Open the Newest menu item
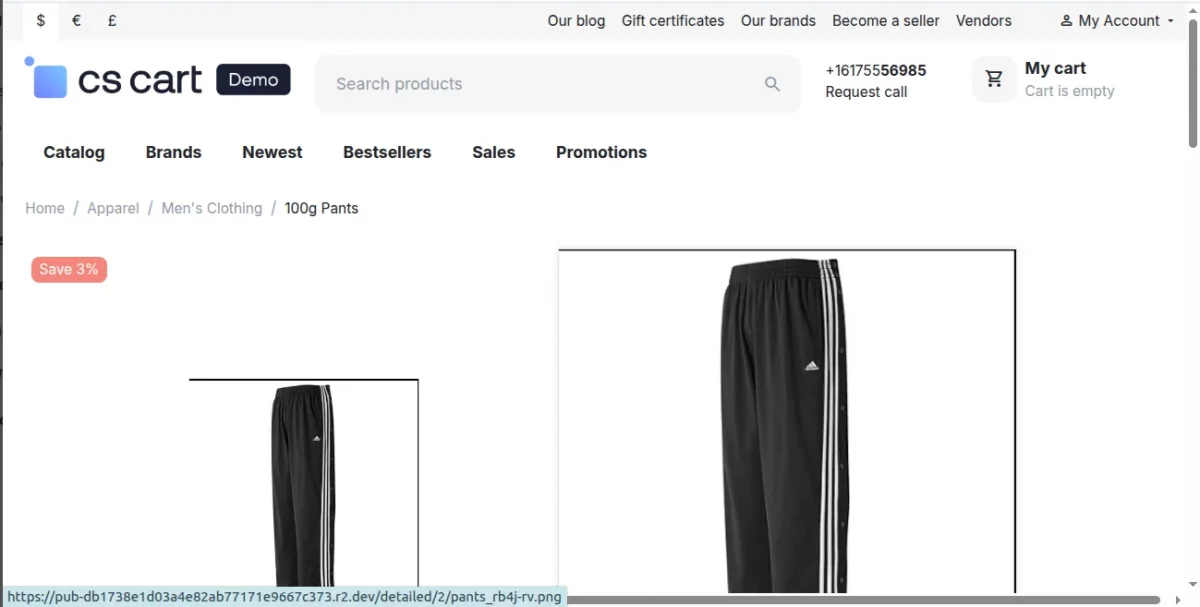The height and width of the screenshot is (607, 1200). click(272, 152)
